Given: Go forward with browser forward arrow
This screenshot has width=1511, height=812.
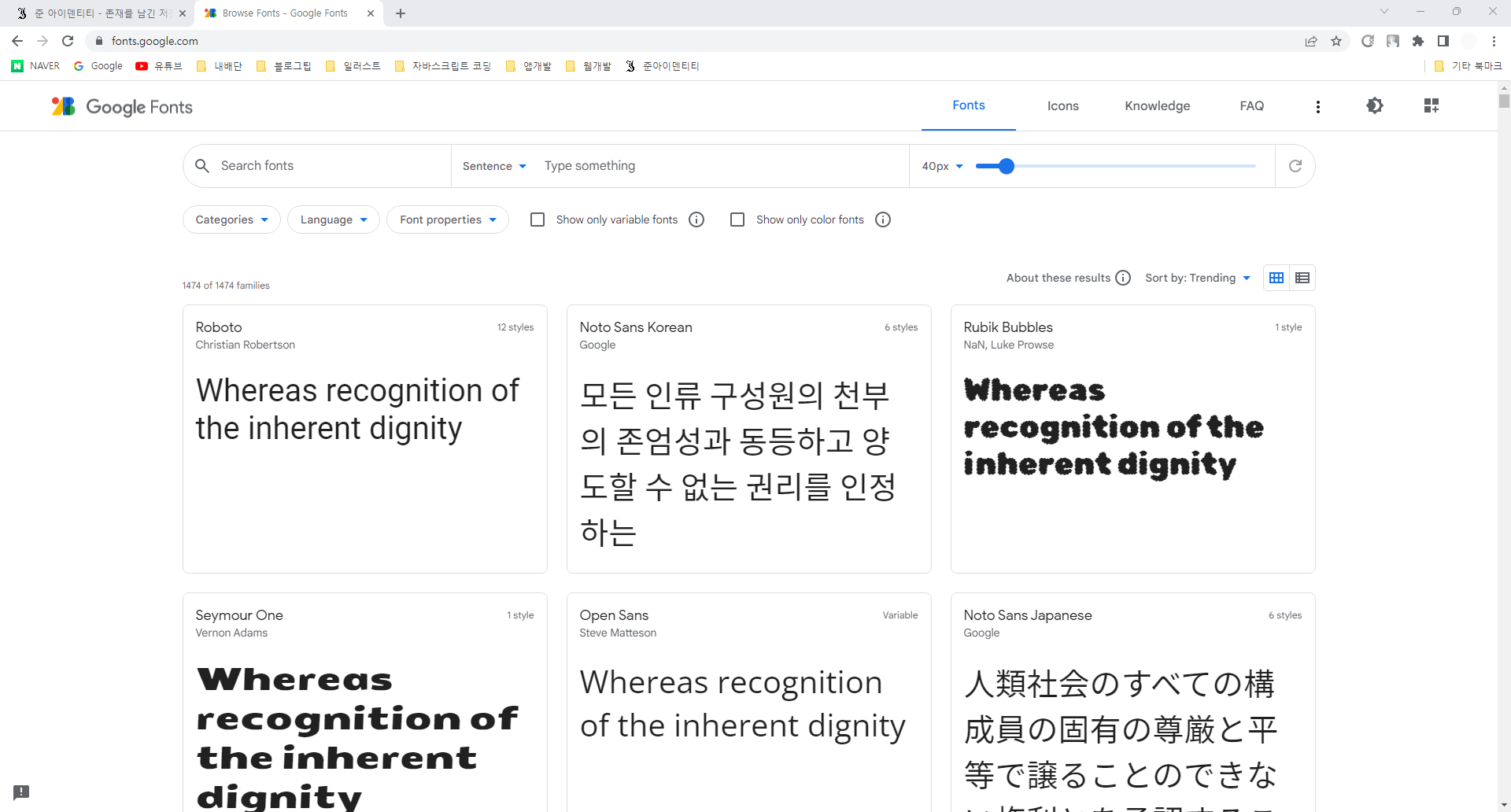Looking at the screenshot, I should pyautogui.click(x=42, y=41).
